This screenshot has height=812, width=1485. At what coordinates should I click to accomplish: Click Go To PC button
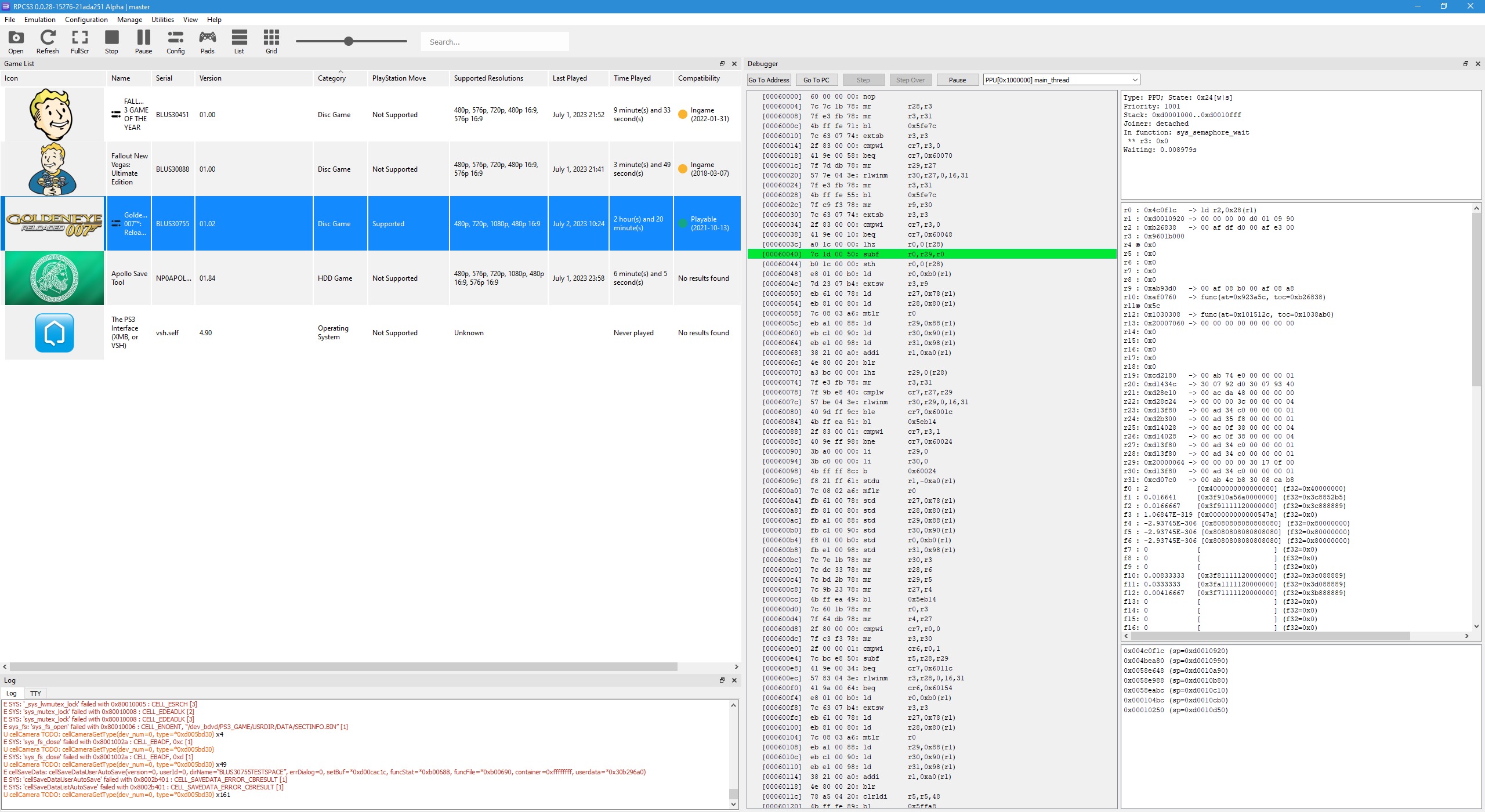click(816, 80)
